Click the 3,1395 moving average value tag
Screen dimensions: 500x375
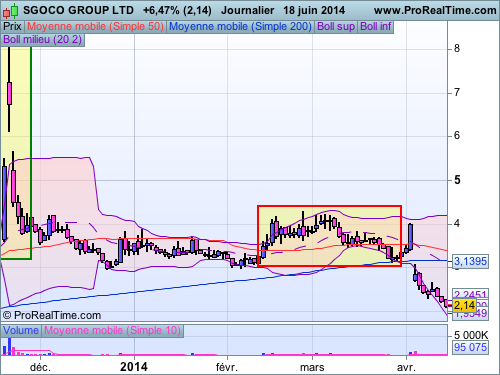pyautogui.click(x=470, y=261)
